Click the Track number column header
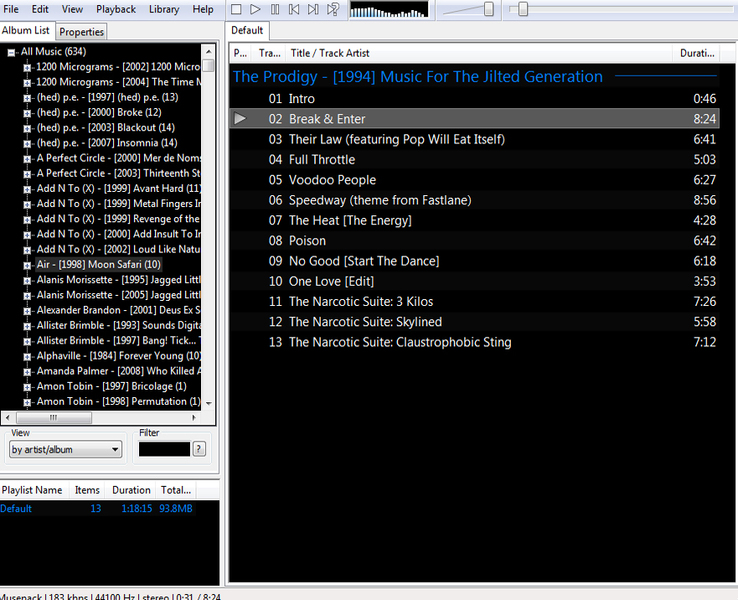This screenshot has height=600, width=738. coord(269,53)
